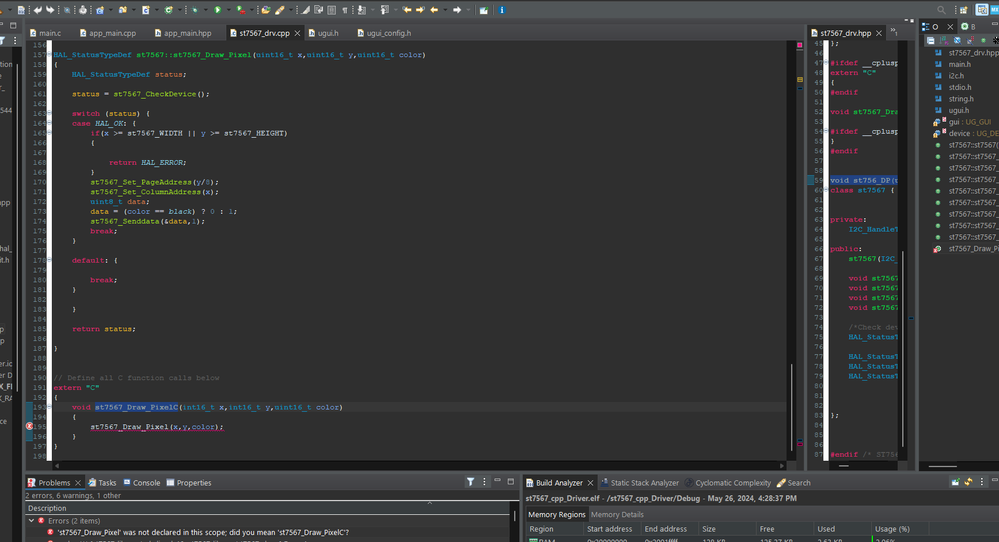Click the External Tools run icon
999x542 pixels.
pos(241,10)
